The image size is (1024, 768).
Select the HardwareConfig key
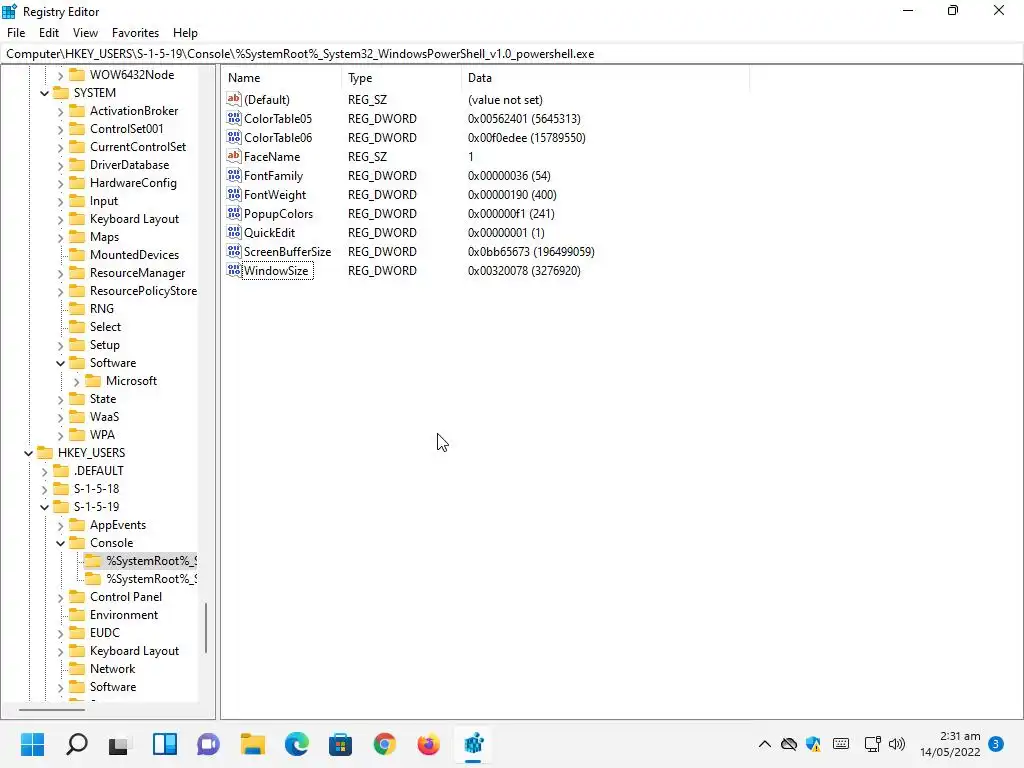tap(133, 183)
